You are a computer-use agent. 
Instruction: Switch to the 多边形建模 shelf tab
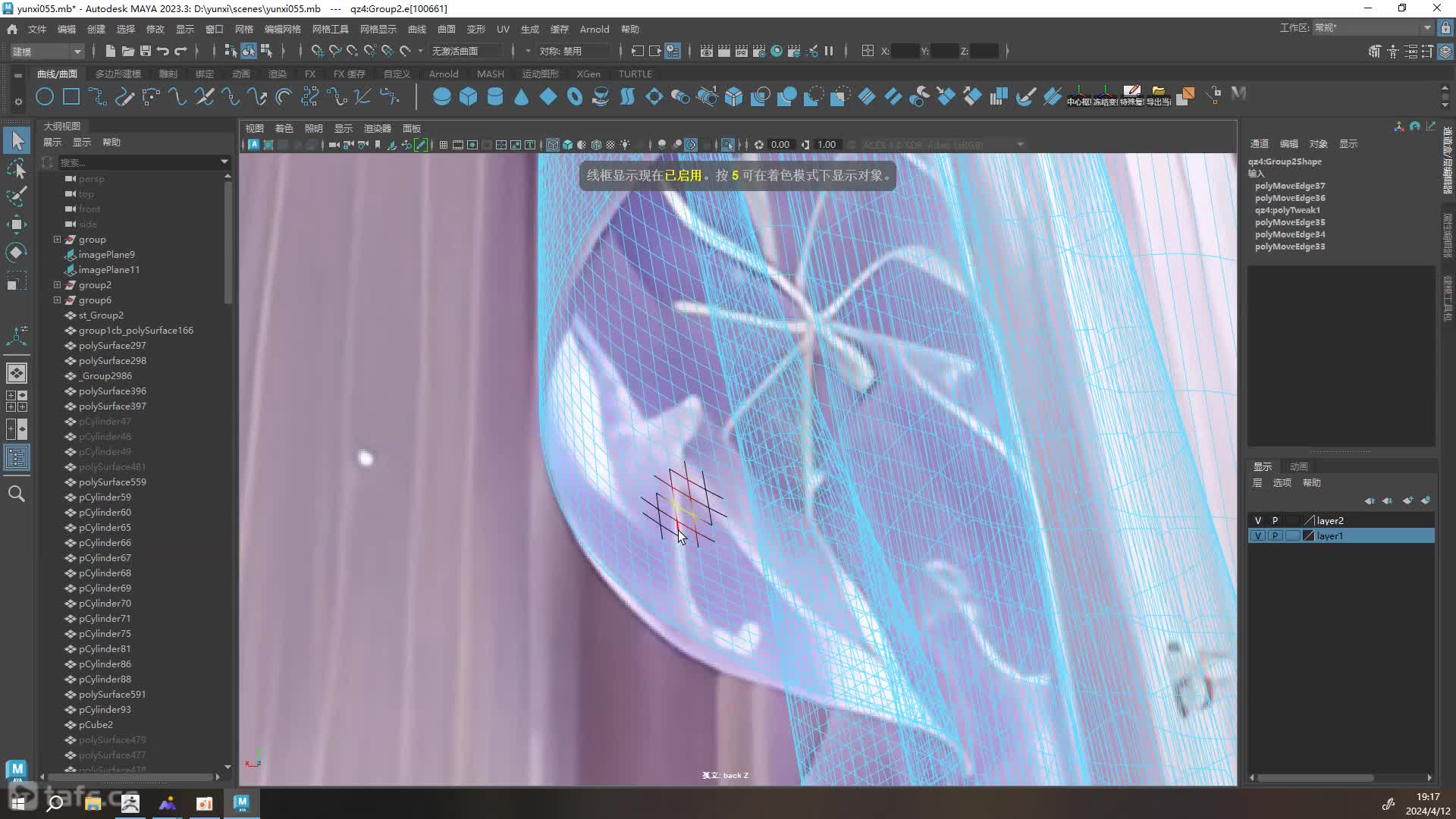click(118, 74)
